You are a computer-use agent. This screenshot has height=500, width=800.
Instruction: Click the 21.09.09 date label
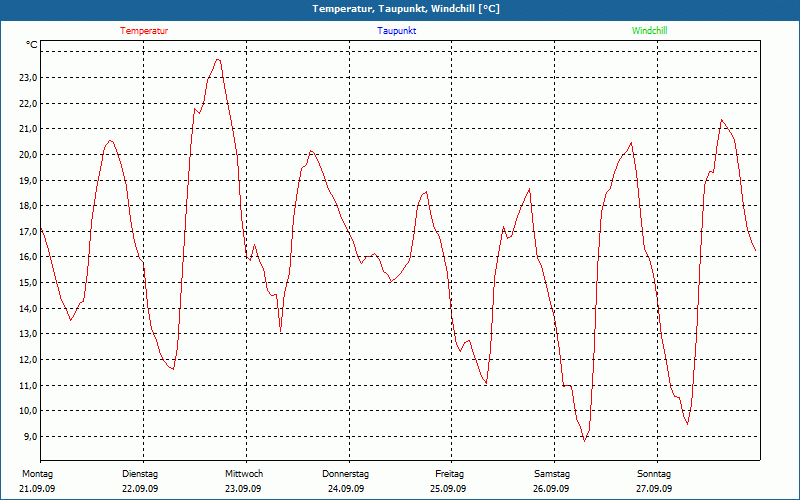37,489
